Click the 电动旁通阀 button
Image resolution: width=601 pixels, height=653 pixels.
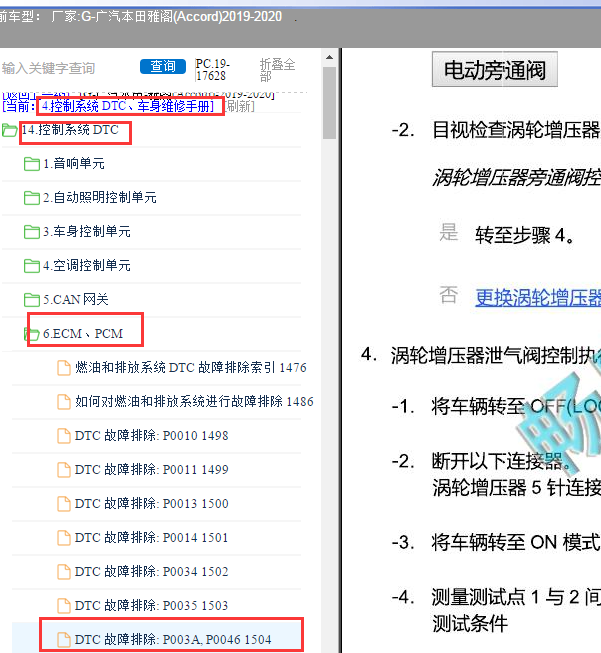coord(494,70)
